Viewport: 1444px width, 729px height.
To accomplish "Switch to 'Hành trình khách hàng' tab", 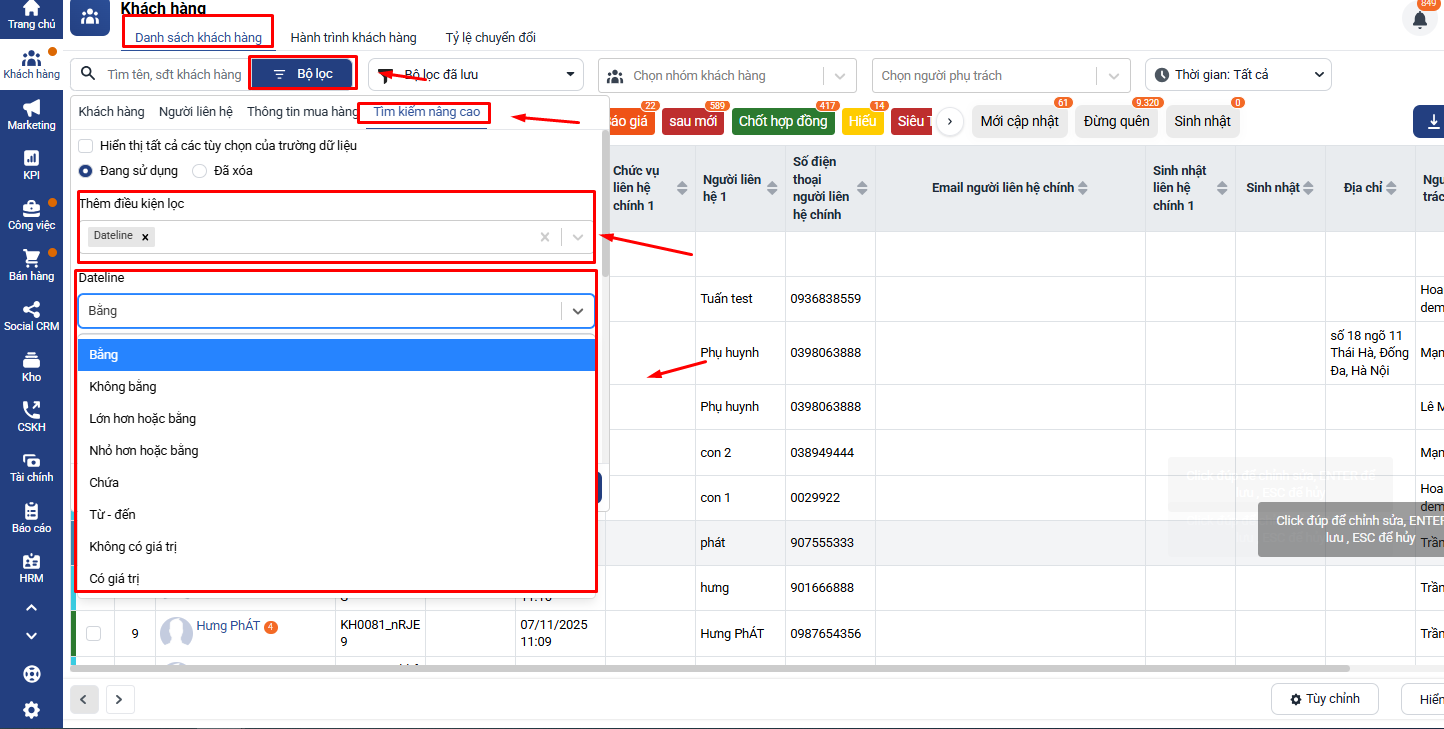I will click(353, 38).
